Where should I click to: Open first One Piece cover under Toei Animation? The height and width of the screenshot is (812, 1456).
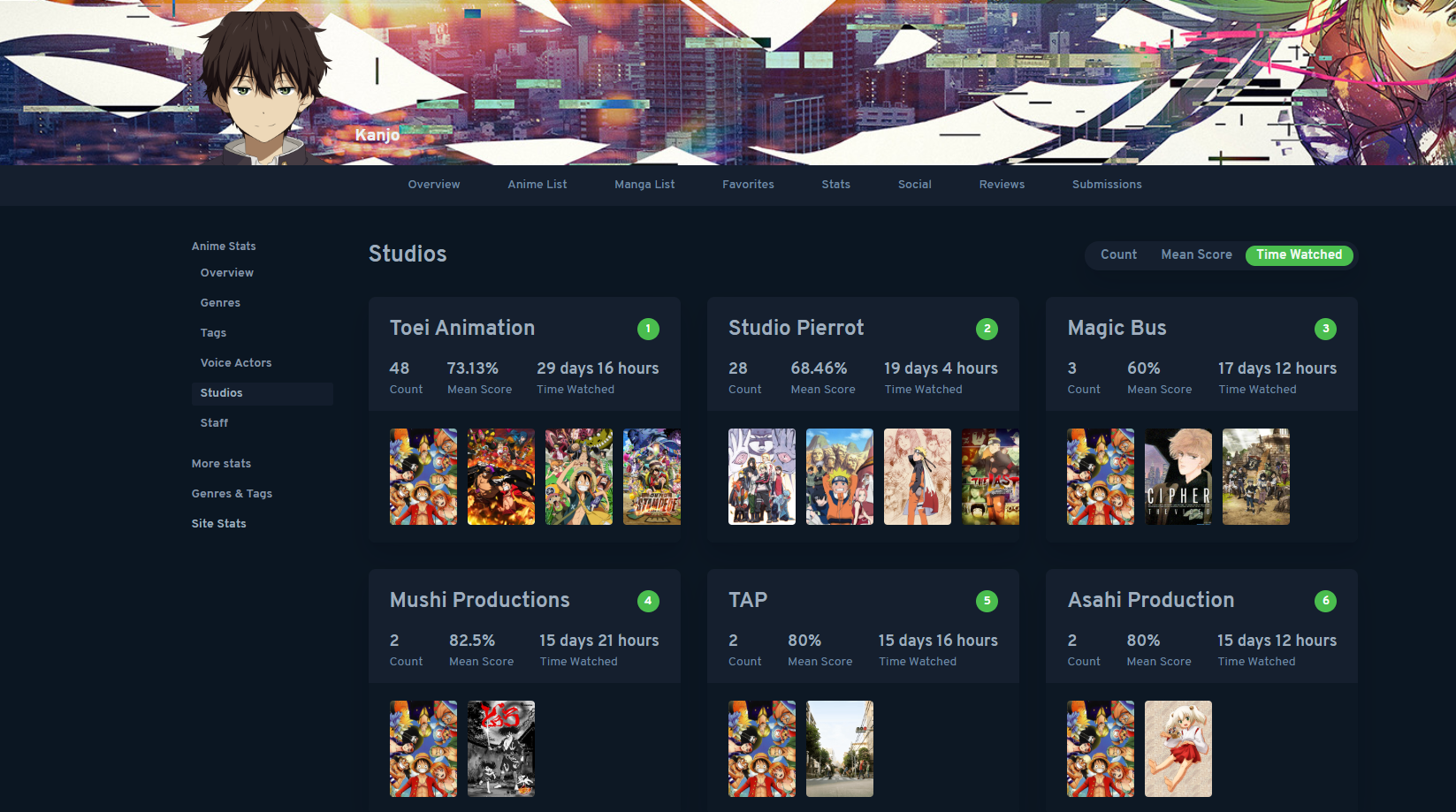423,477
